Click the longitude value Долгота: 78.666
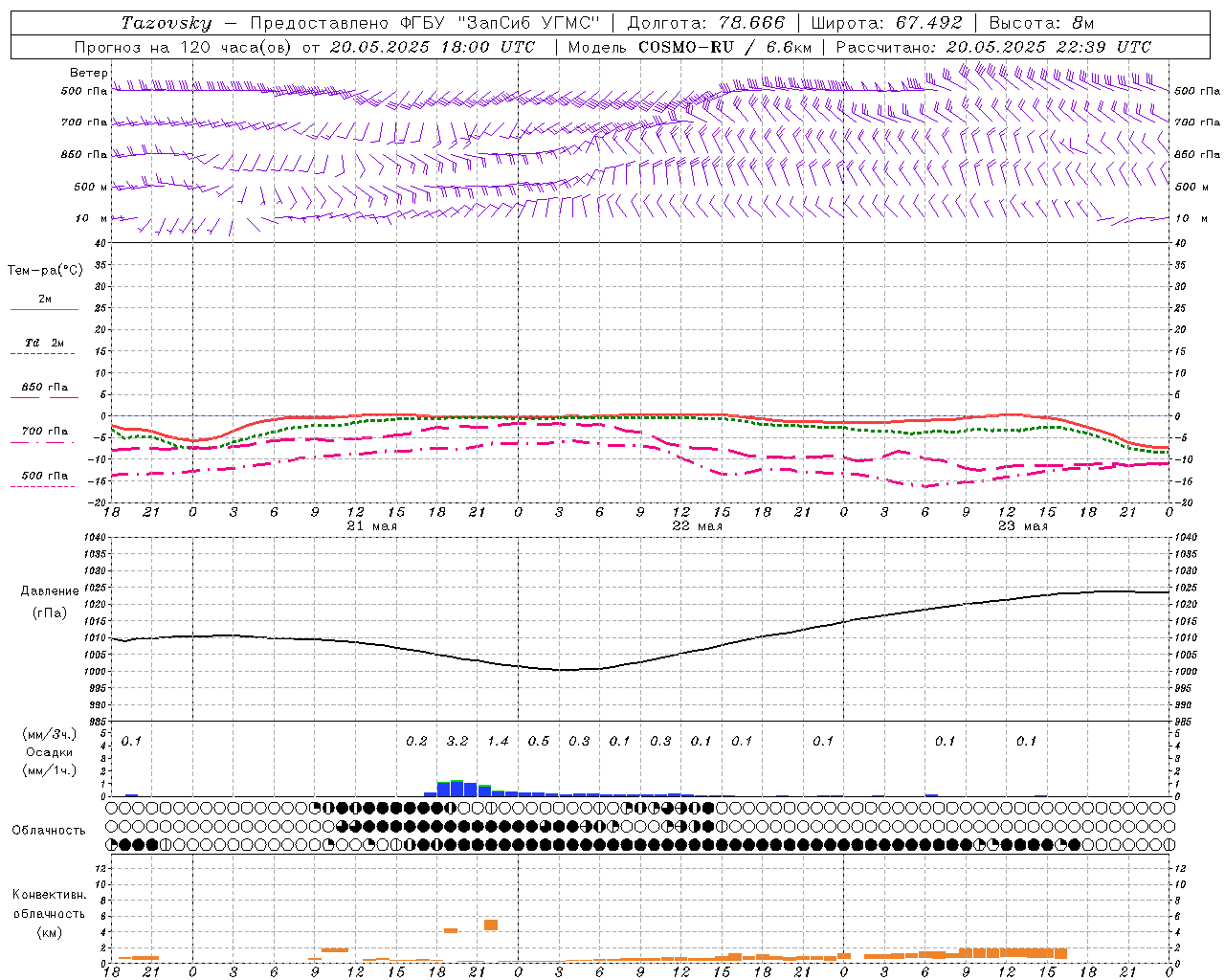Screen dimensions: 1225x980 [x=705, y=23]
